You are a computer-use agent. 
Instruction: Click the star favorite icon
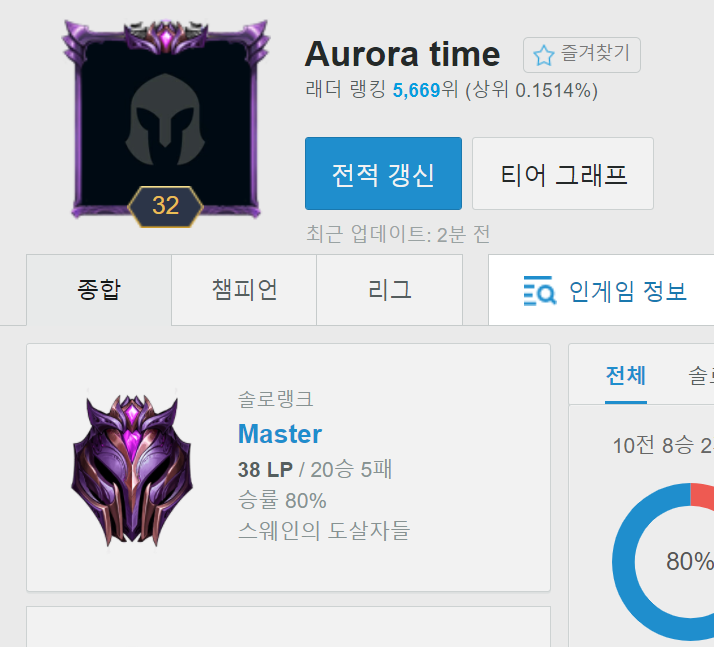(544, 56)
